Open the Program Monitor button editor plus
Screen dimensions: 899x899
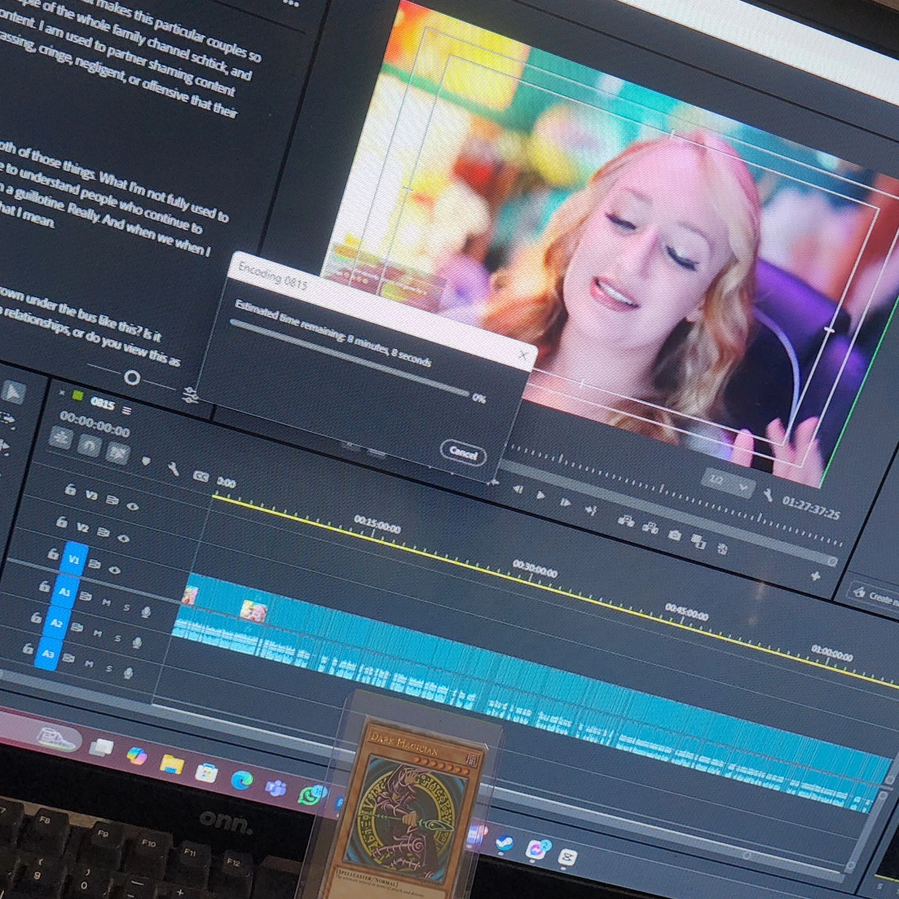815,576
